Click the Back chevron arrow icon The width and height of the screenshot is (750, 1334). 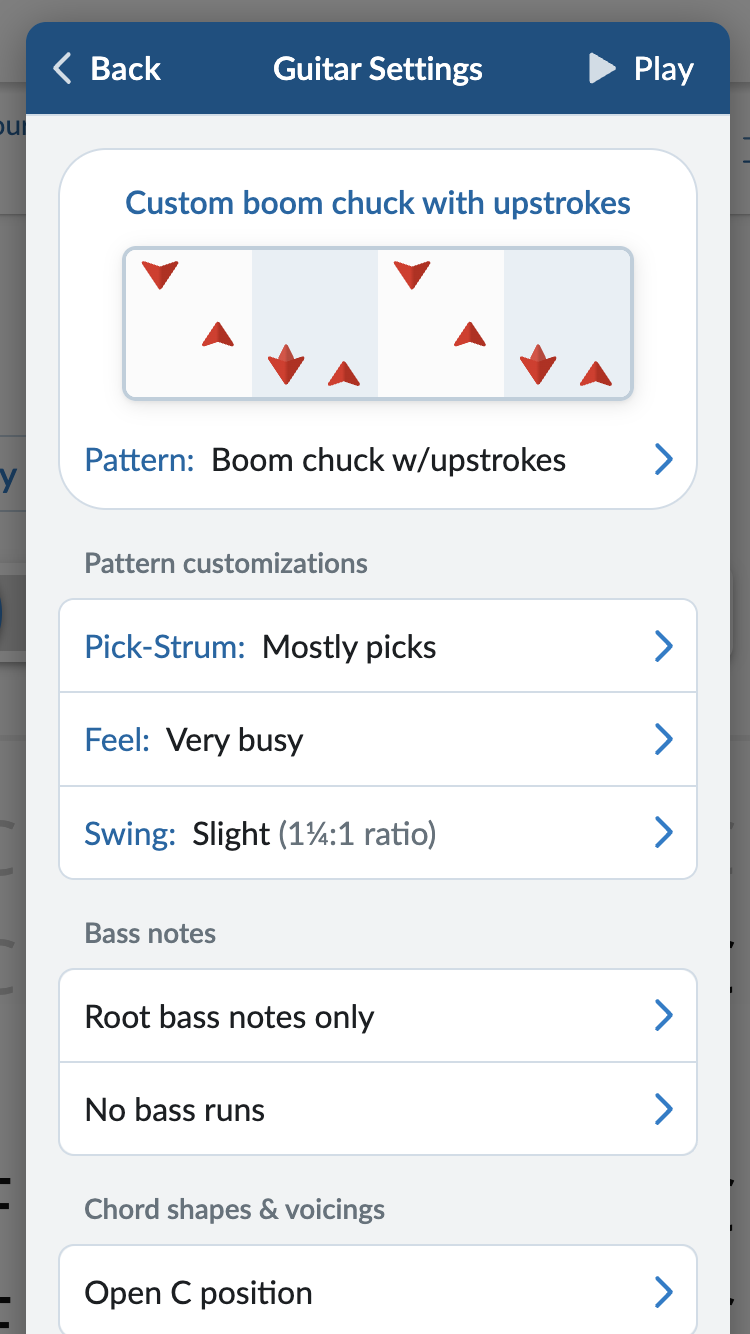[63, 69]
